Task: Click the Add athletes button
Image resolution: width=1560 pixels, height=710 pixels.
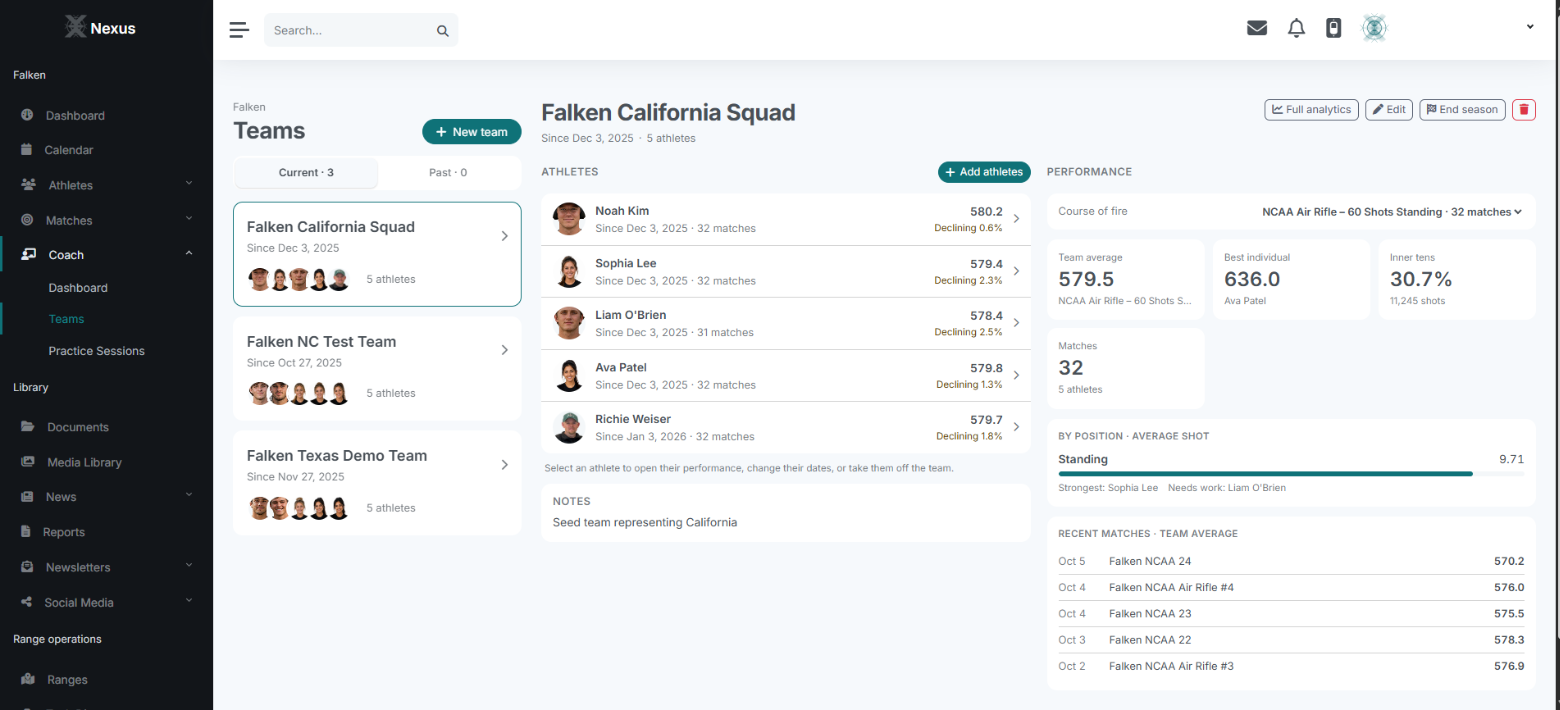Action: click(984, 172)
